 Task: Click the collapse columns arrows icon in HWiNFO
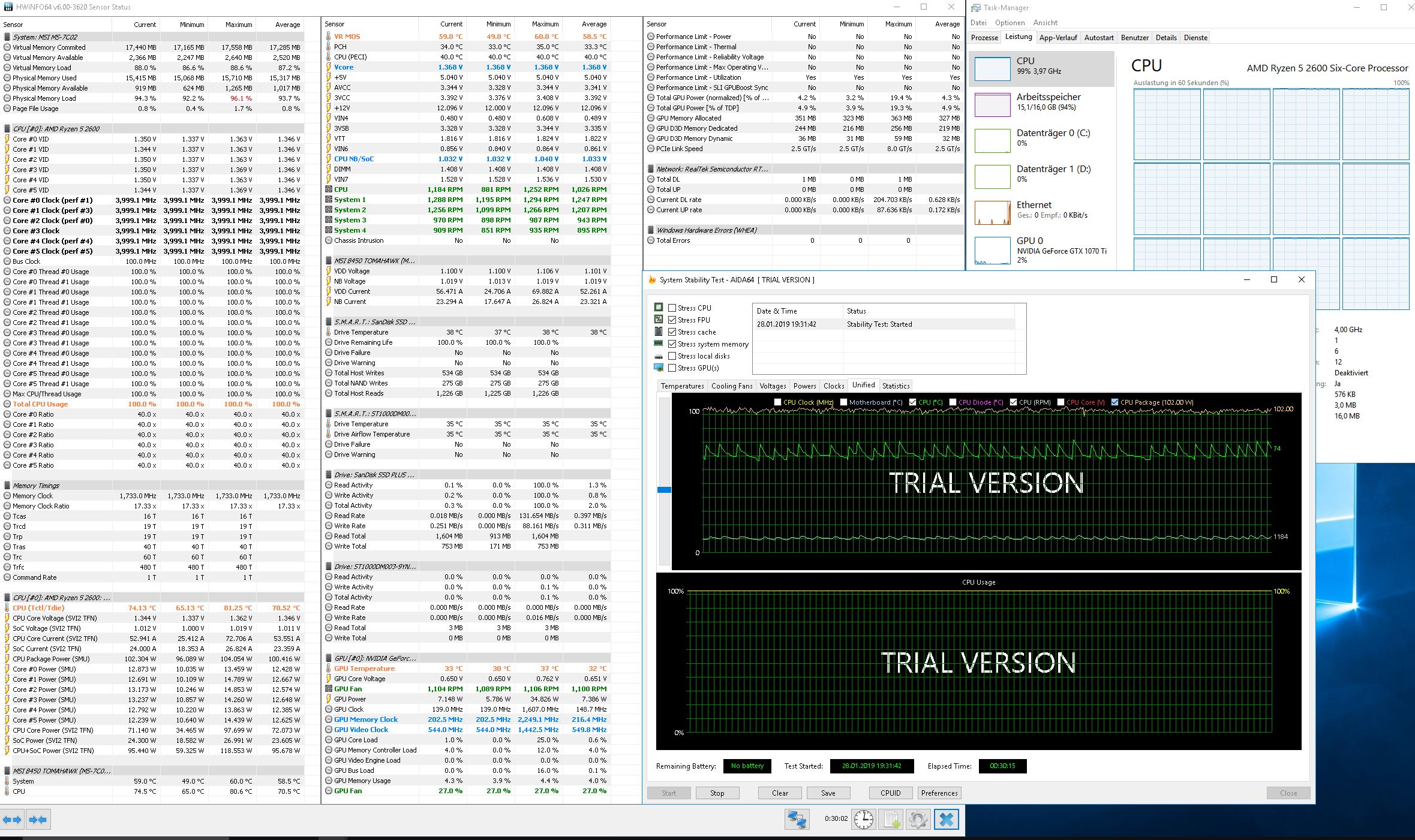[x=38, y=819]
